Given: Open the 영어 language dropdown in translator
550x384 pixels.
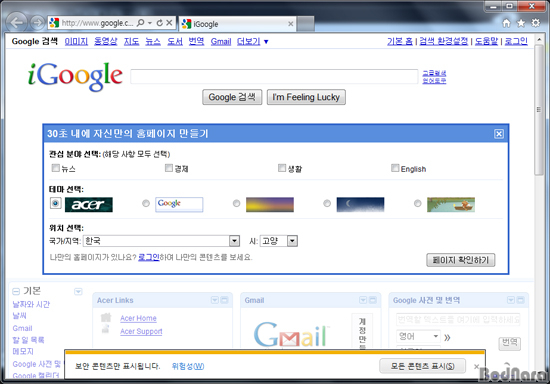Looking at the screenshot, I should coord(418,336).
